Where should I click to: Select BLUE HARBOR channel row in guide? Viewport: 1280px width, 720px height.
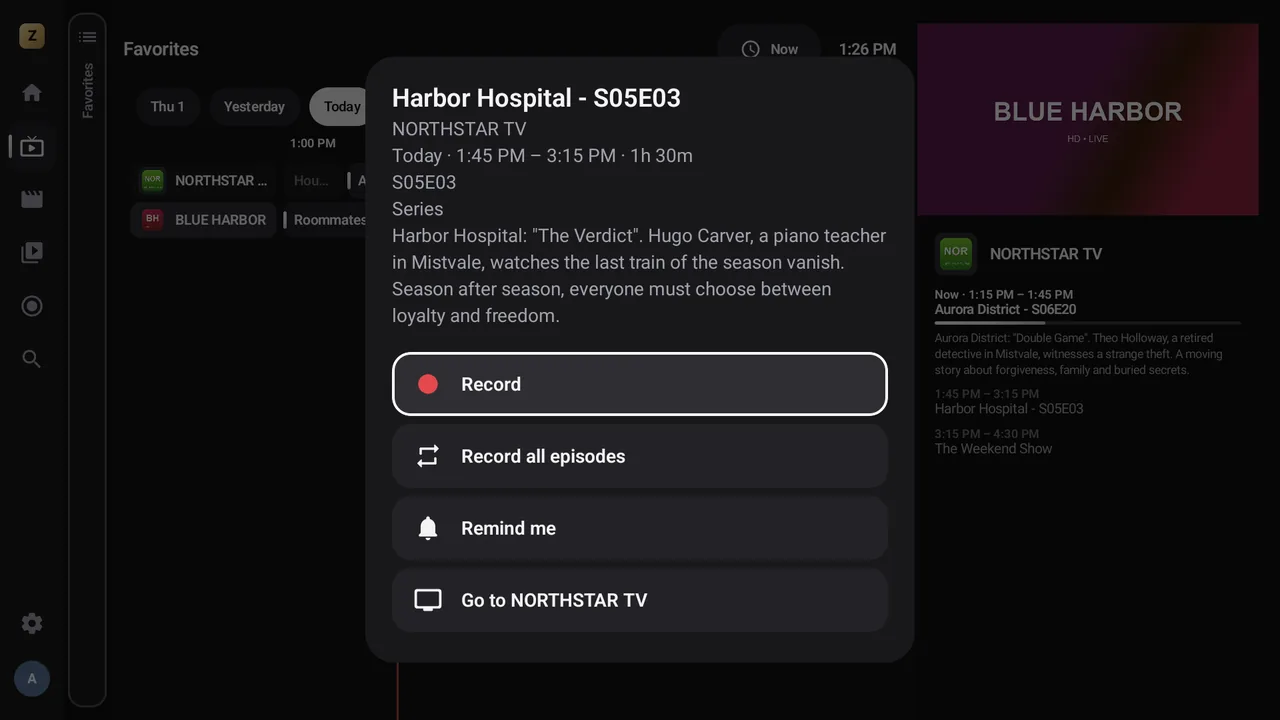point(204,220)
